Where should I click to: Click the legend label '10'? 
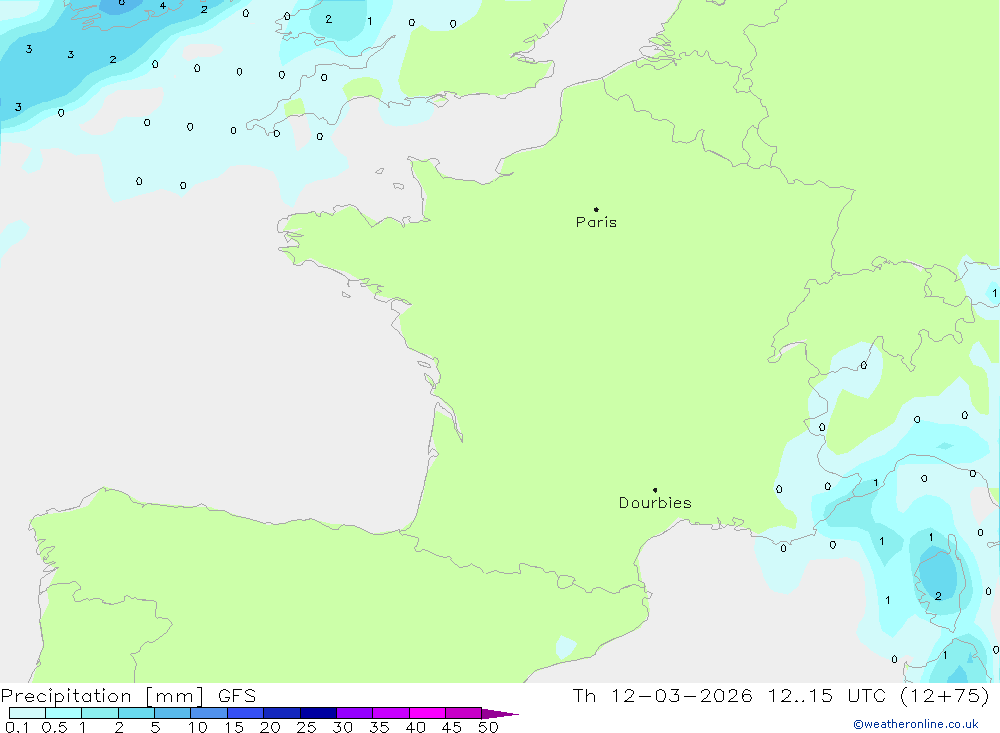point(198,727)
